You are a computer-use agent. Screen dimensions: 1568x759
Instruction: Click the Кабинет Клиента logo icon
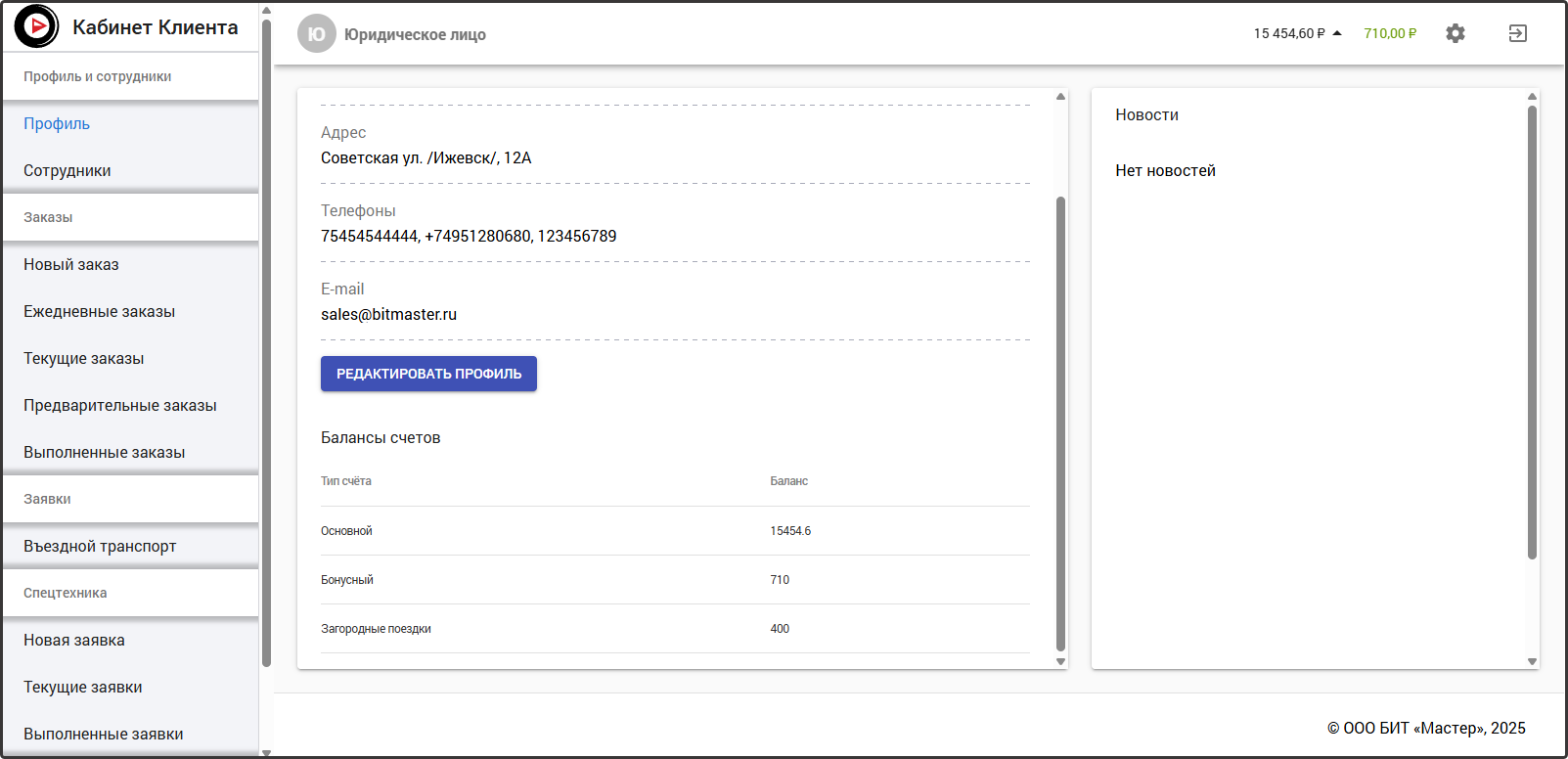(x=36, y=26)
